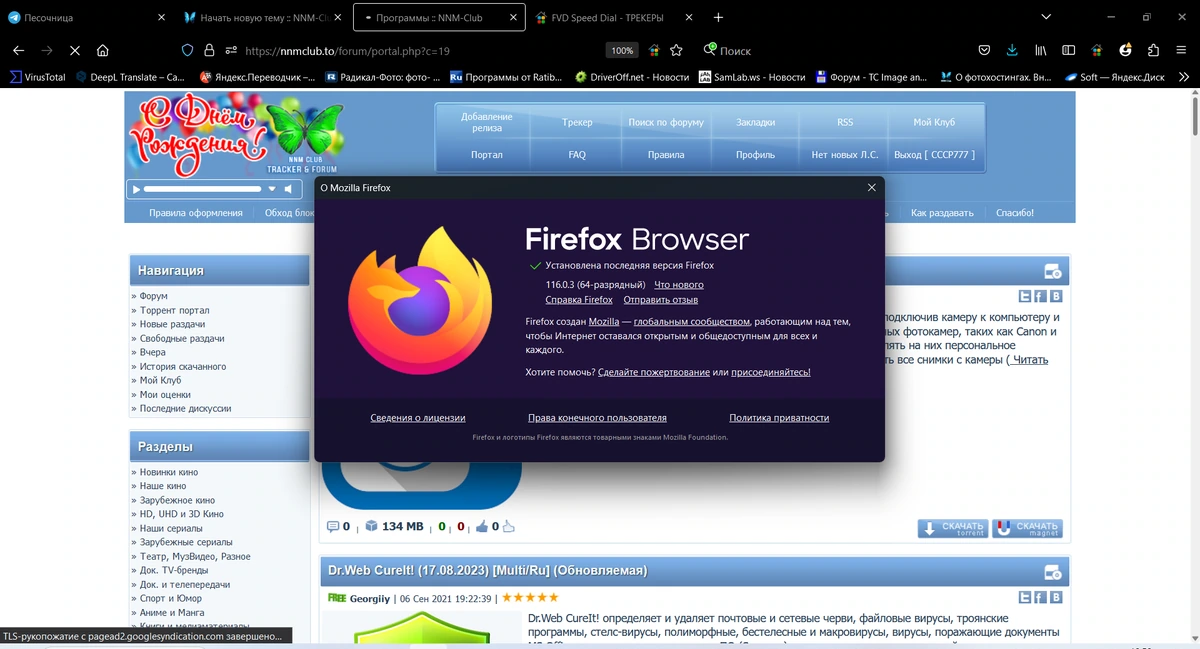This screenshot has width=1200, height=649.
Task: Share first post on Facebook icon
Action: click(x=1040, y=296)
